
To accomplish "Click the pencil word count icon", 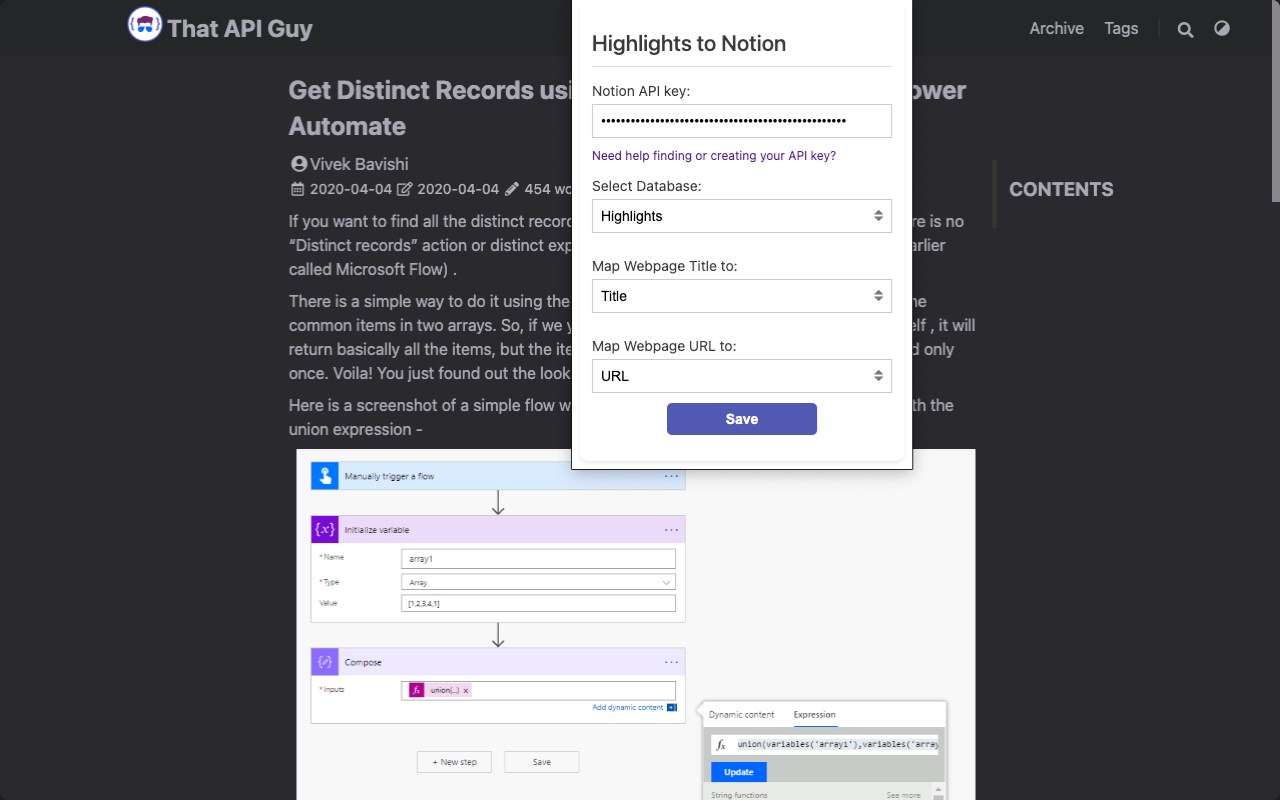I will [x=512, y=189].
